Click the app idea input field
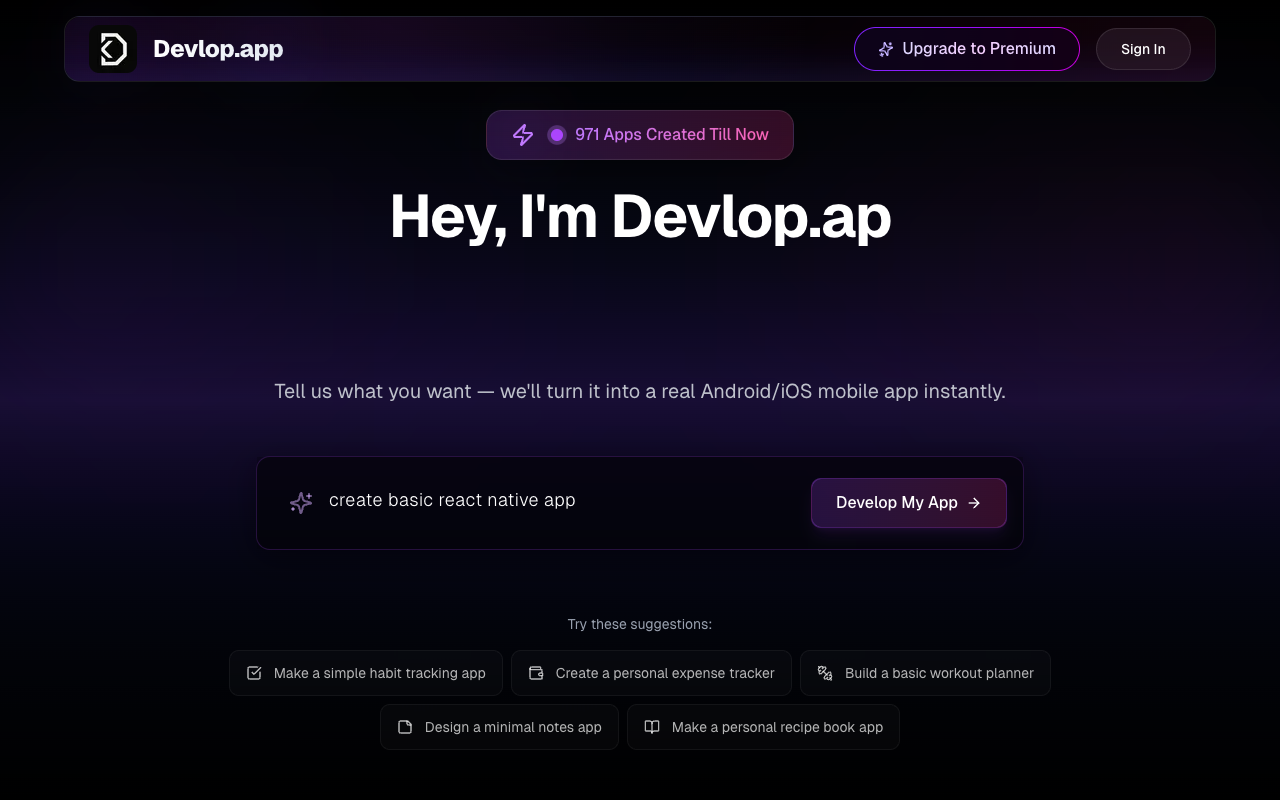Viewport: 1280px width, 800px height. point(550,500)
